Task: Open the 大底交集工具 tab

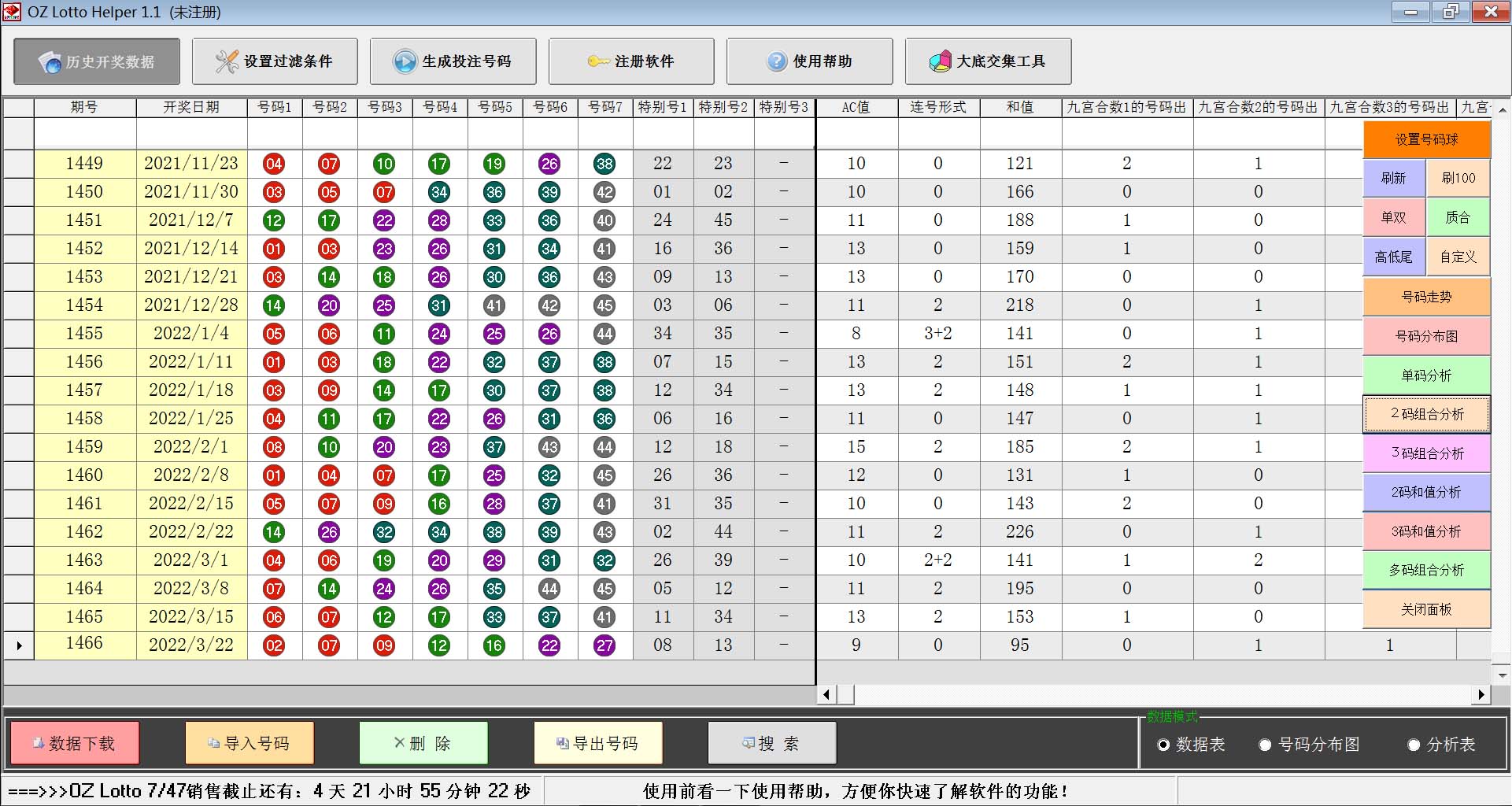Action: 989,61
